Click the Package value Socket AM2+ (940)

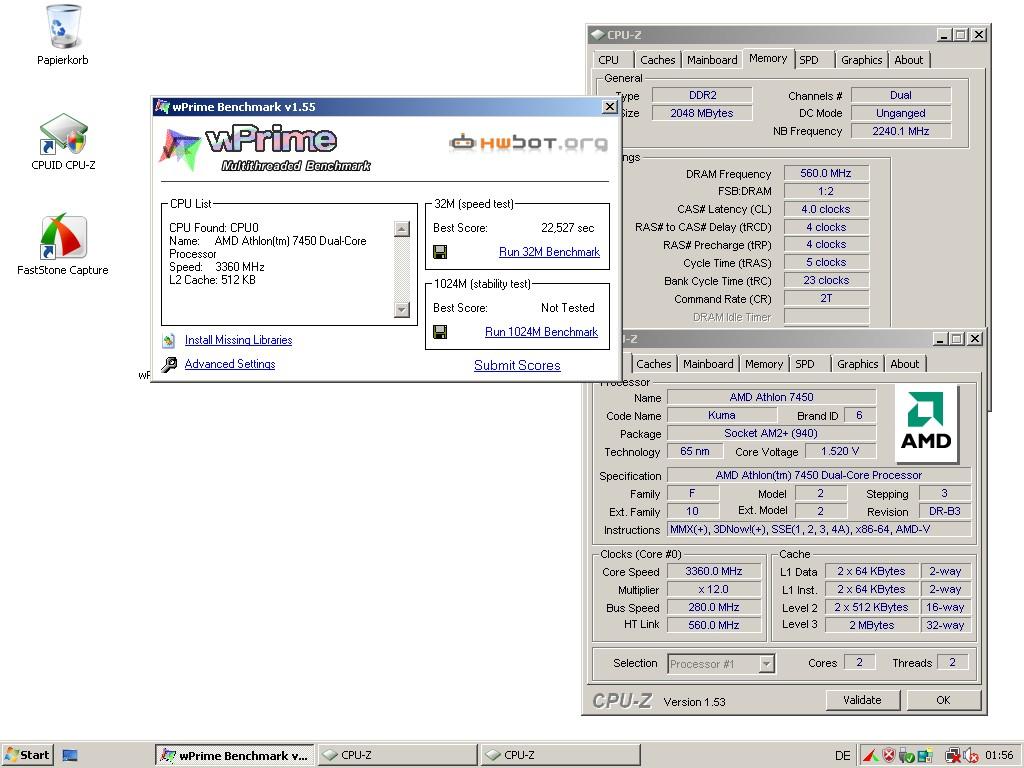point(771,434)
